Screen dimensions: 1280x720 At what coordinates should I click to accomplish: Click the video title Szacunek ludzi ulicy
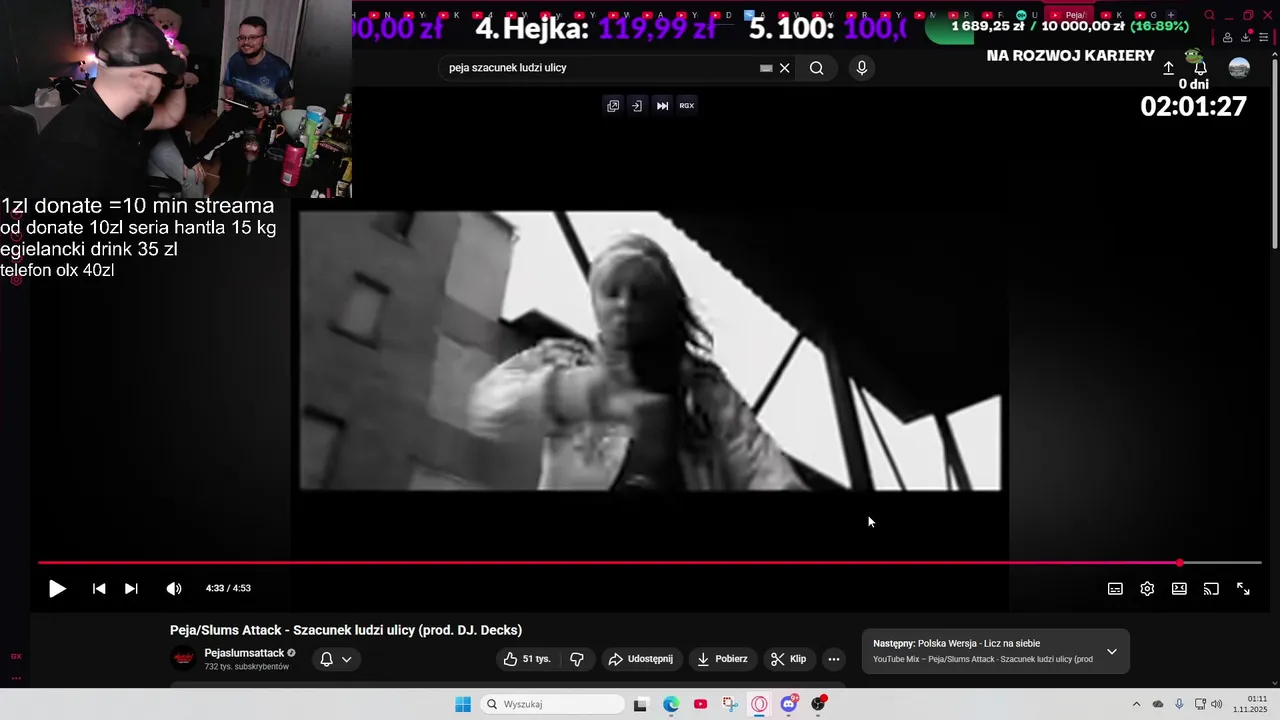(x=346, y=630)
